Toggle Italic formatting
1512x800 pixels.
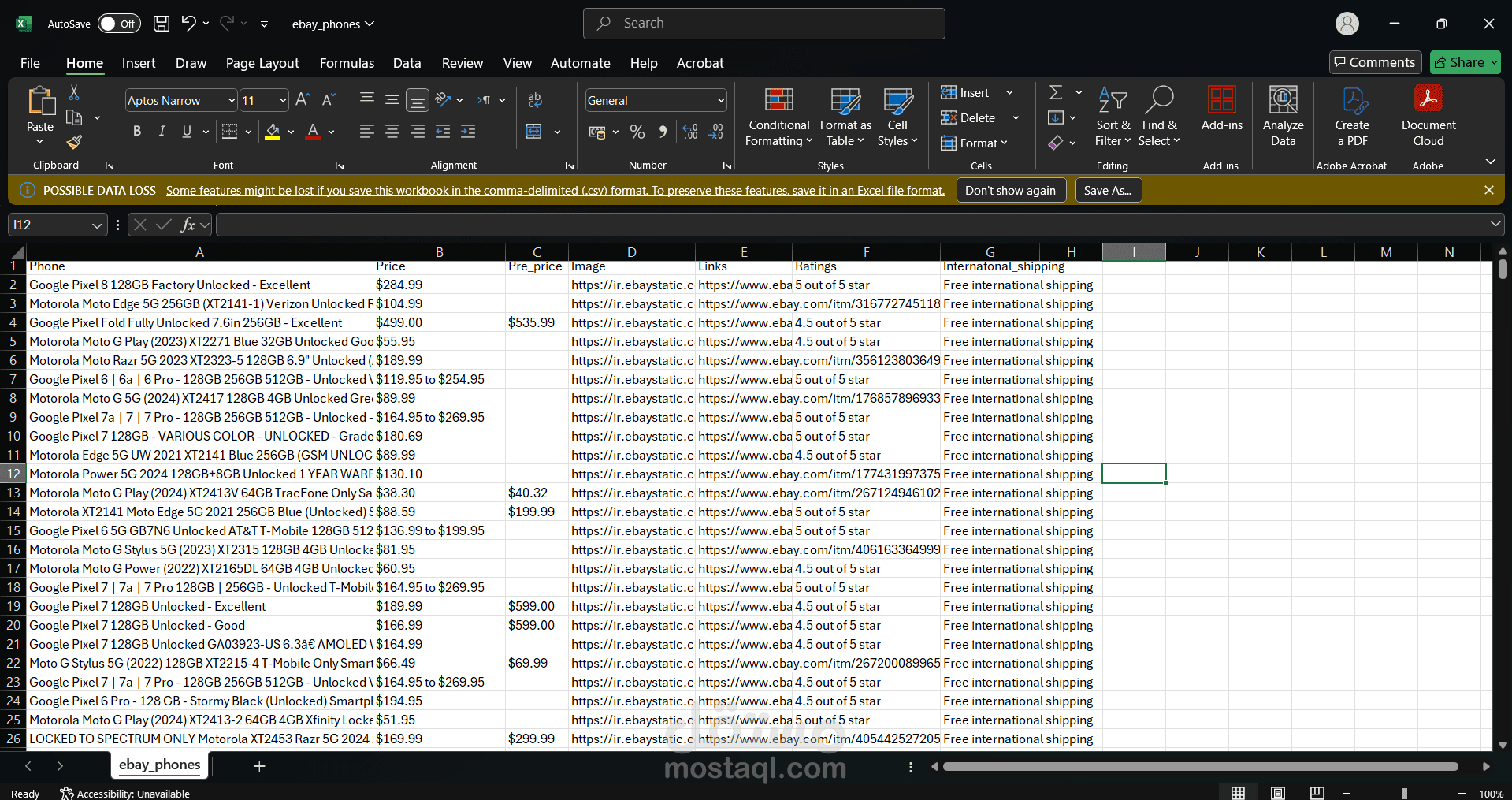click(x=162, y=132)
